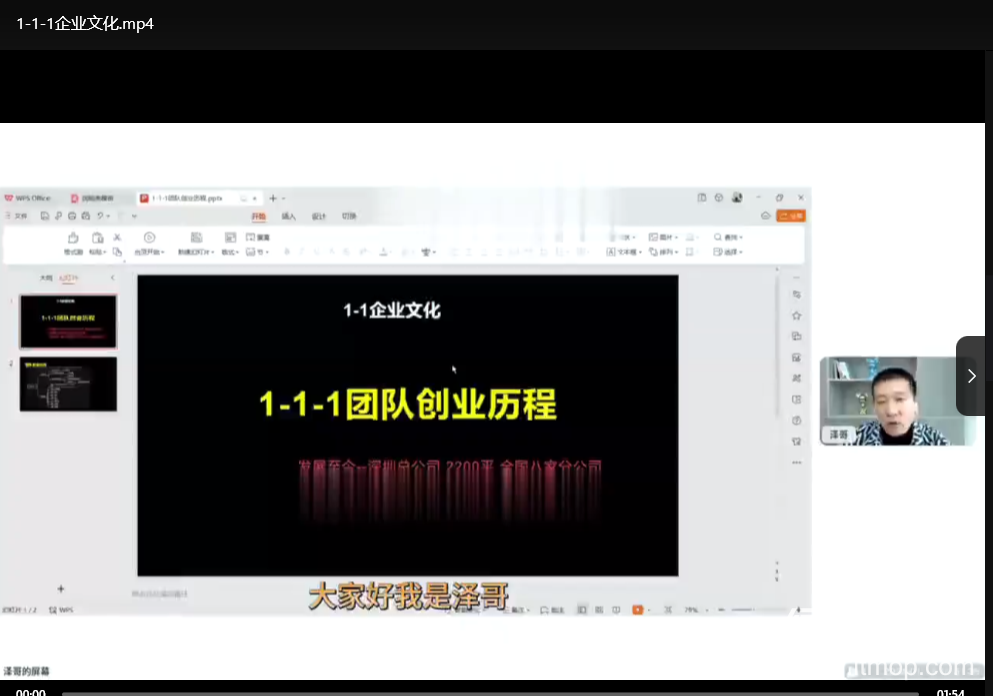Click the format painter icon

click(73, 238)
